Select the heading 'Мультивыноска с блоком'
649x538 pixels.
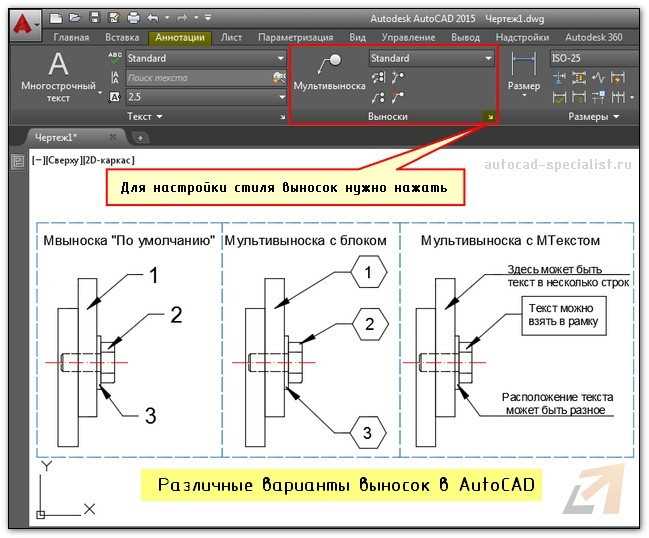coord(305,240)
